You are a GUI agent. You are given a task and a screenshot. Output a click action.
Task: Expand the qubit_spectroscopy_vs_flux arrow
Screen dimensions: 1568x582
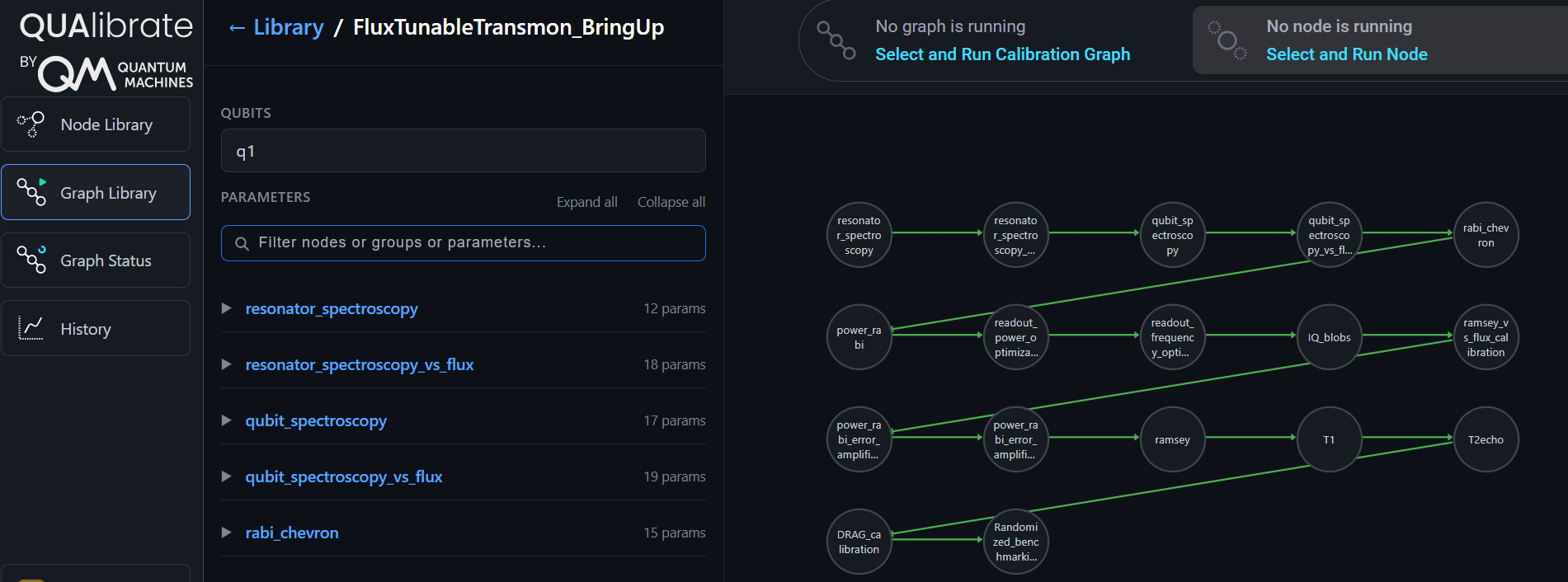pyautogui.click(x=226, y=476)
